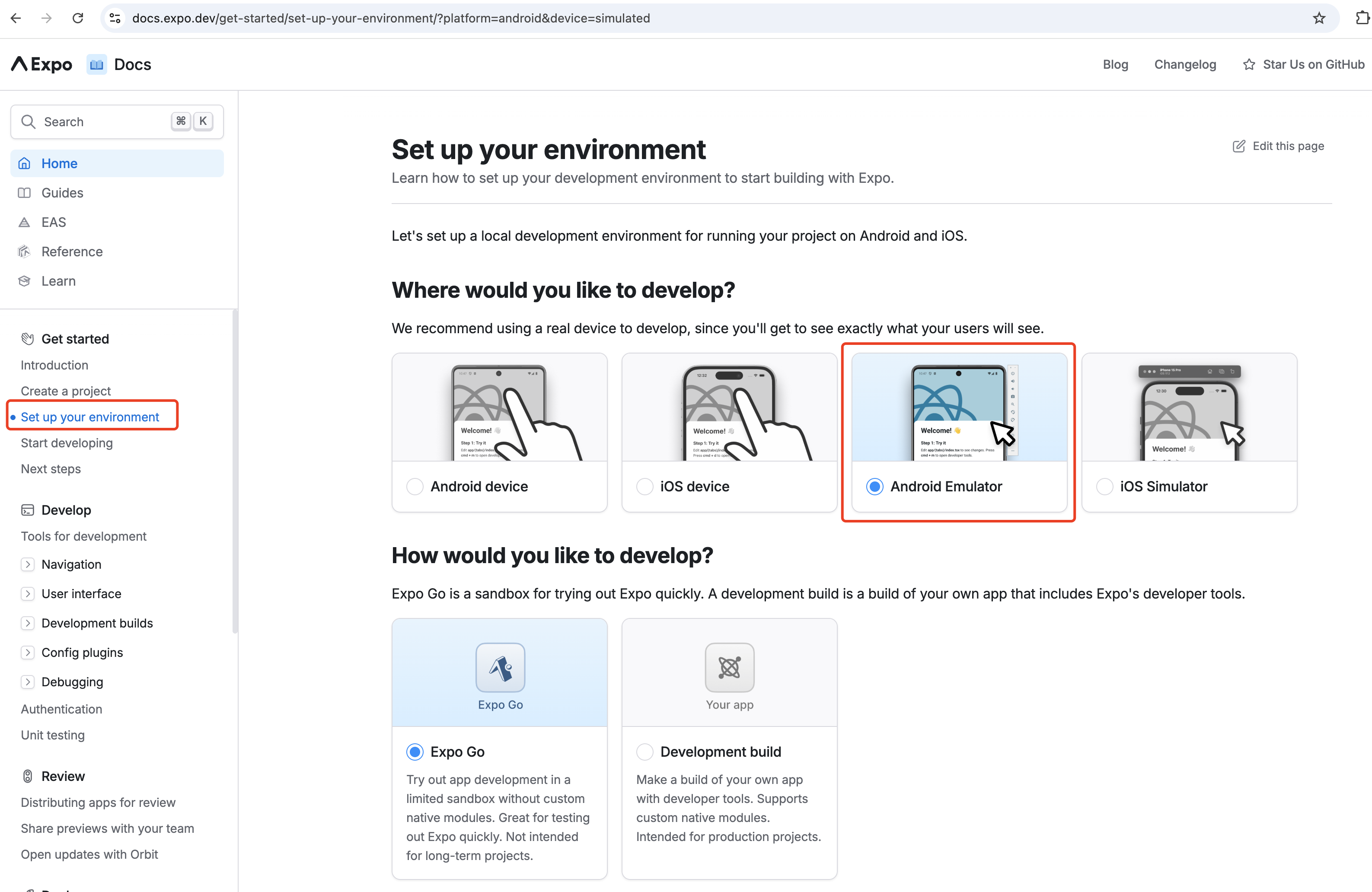Select the Android device radio button
The height and width of the screenshot is (892, 1372).
point(415,486)
